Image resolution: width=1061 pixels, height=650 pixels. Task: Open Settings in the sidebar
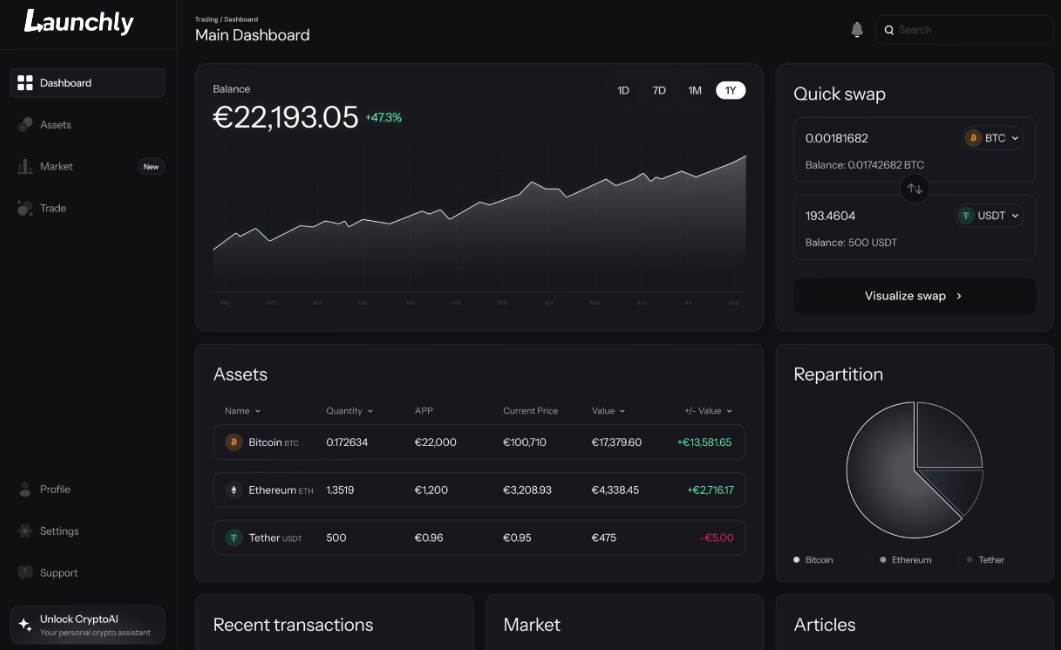pos(87,531)
